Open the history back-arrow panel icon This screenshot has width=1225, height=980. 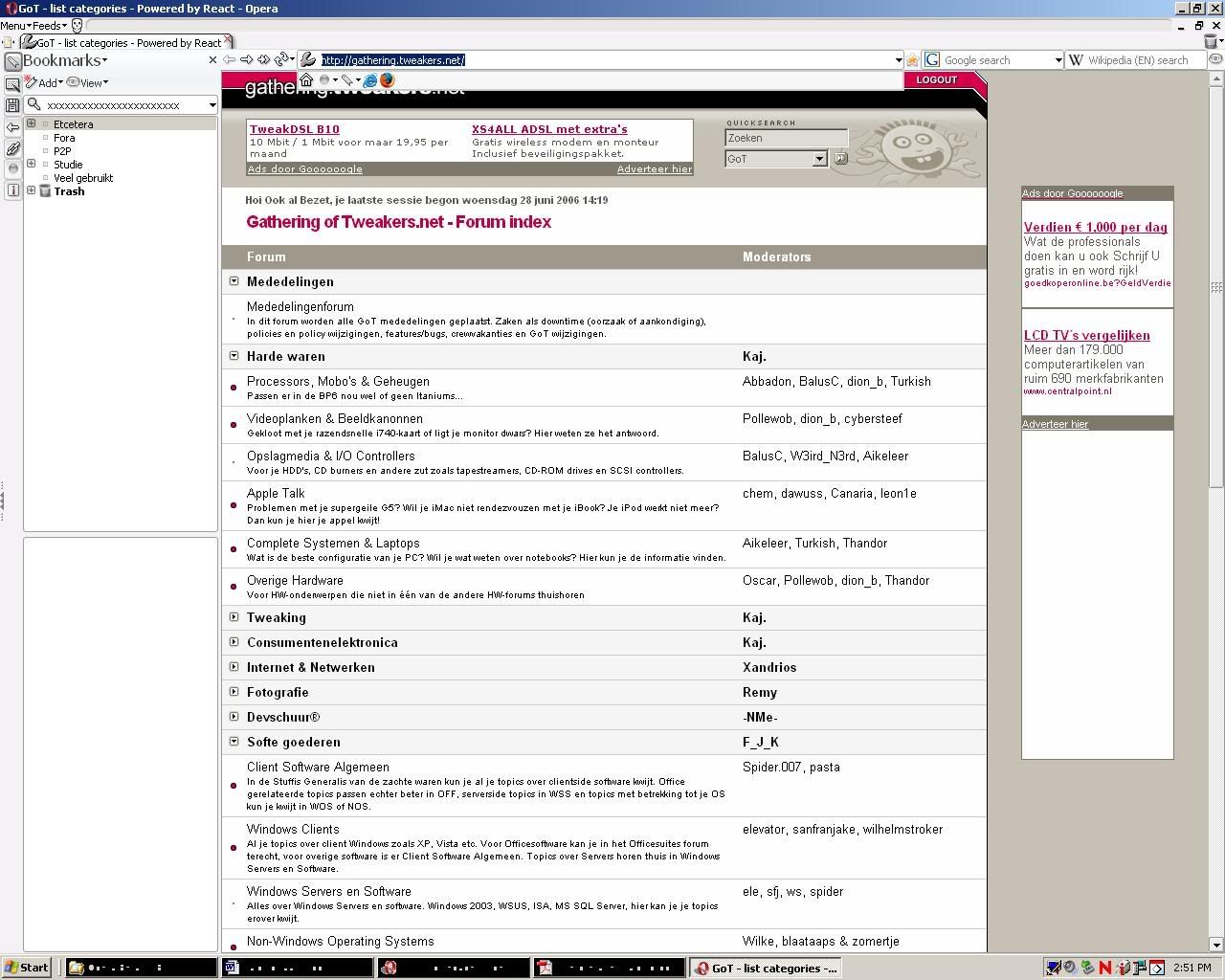click(x=12, y=127)
